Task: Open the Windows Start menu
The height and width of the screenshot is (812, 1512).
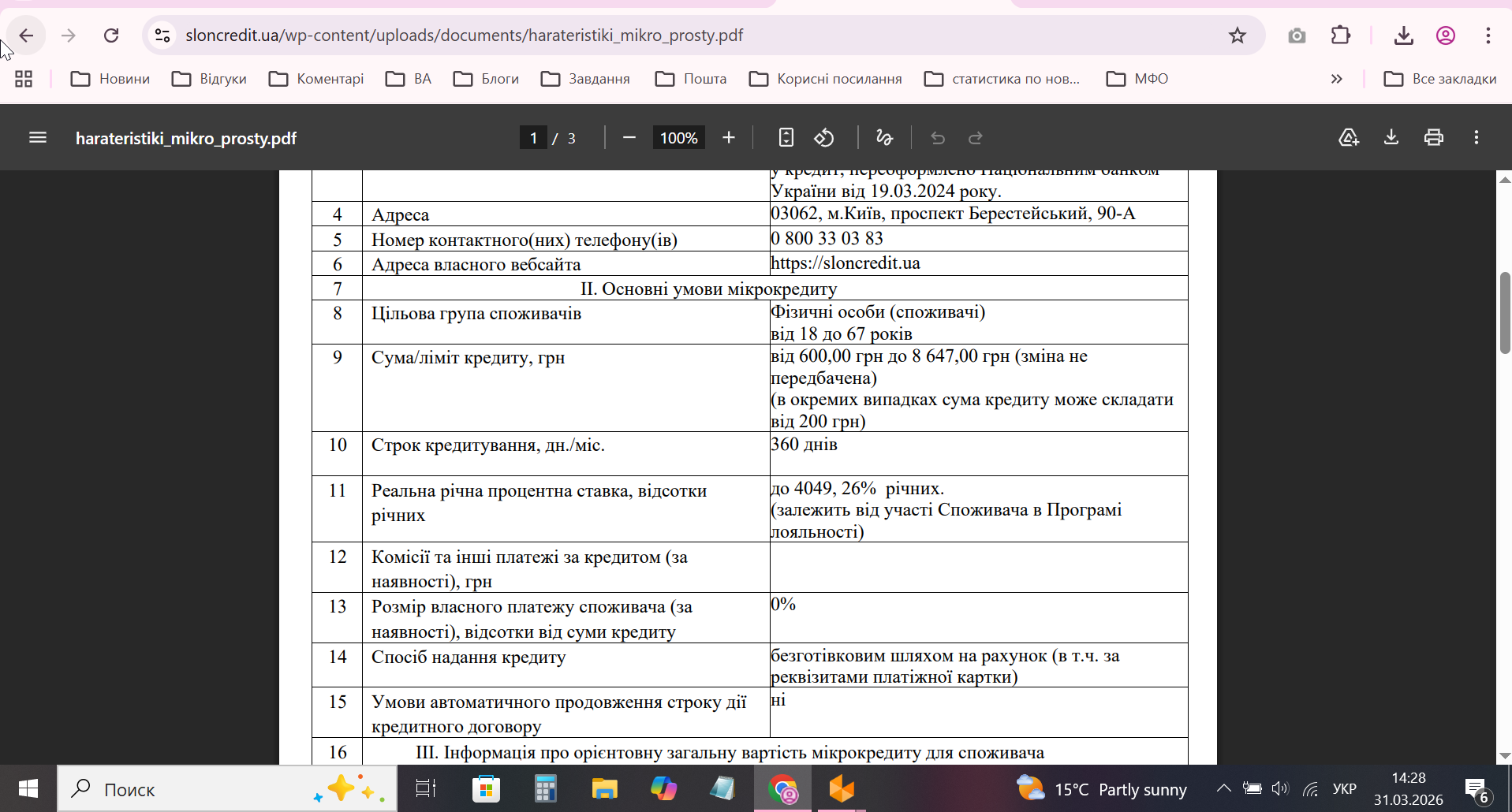Action: click(x=28, y=788)
